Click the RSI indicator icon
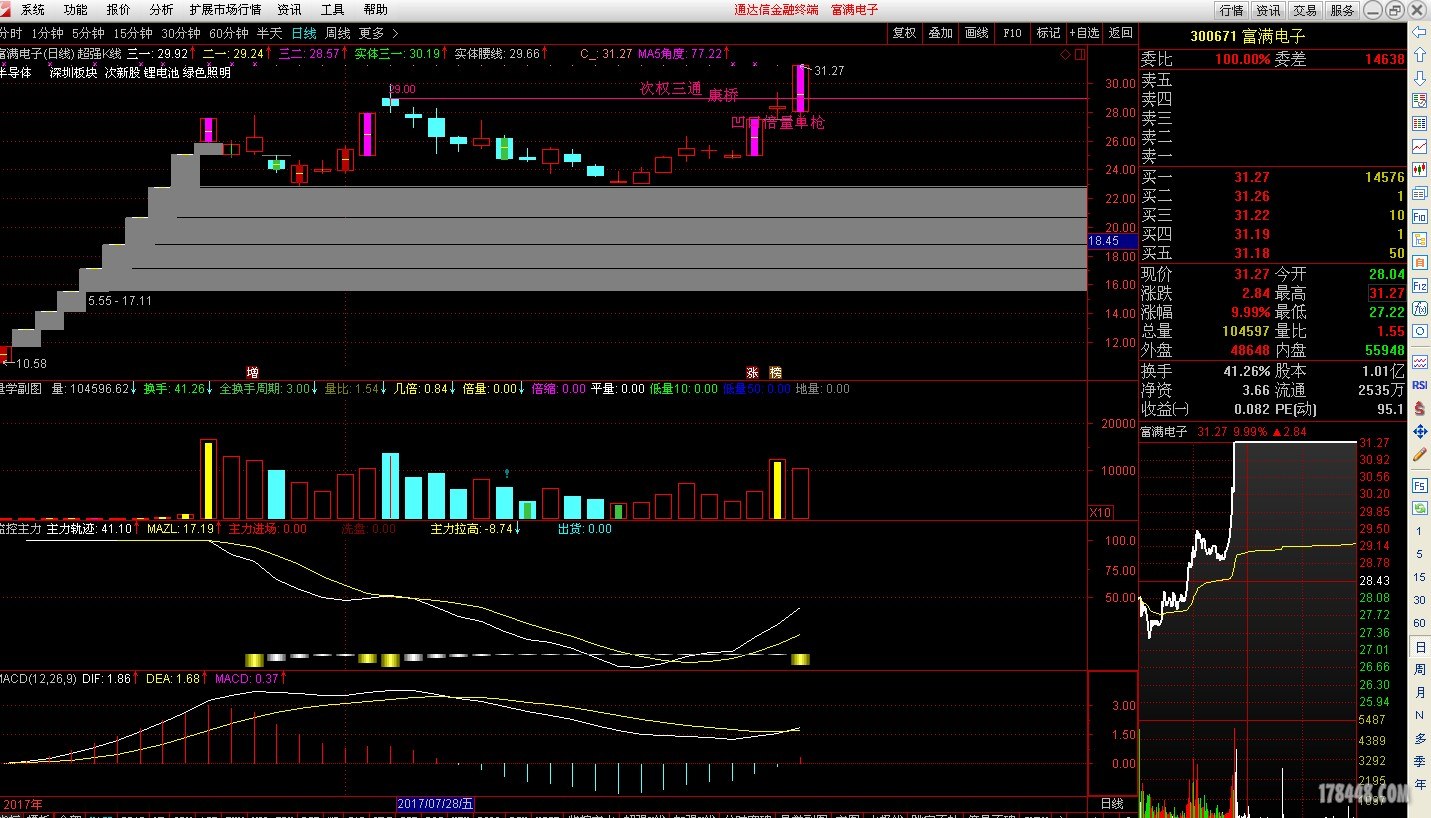 coord(1419,385)
